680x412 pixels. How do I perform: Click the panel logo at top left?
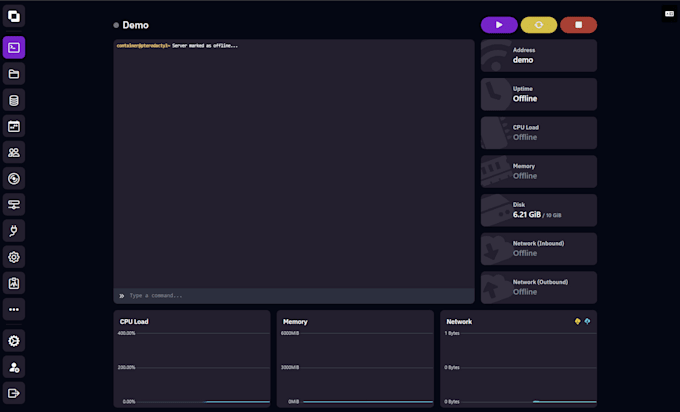[14, 16]
